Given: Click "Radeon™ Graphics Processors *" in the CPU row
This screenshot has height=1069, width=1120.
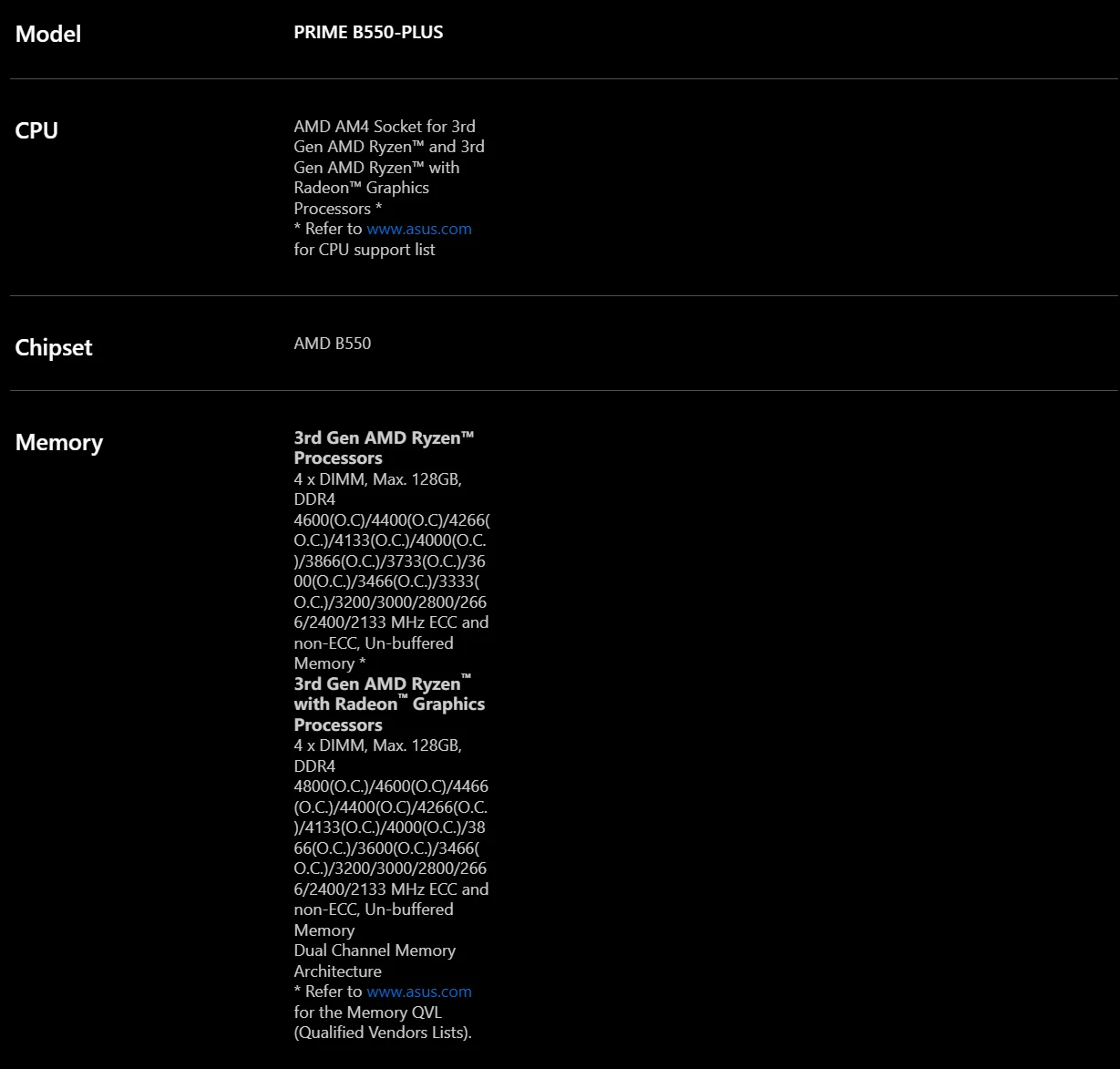Looking at the screenshot, I should (361, 189).
